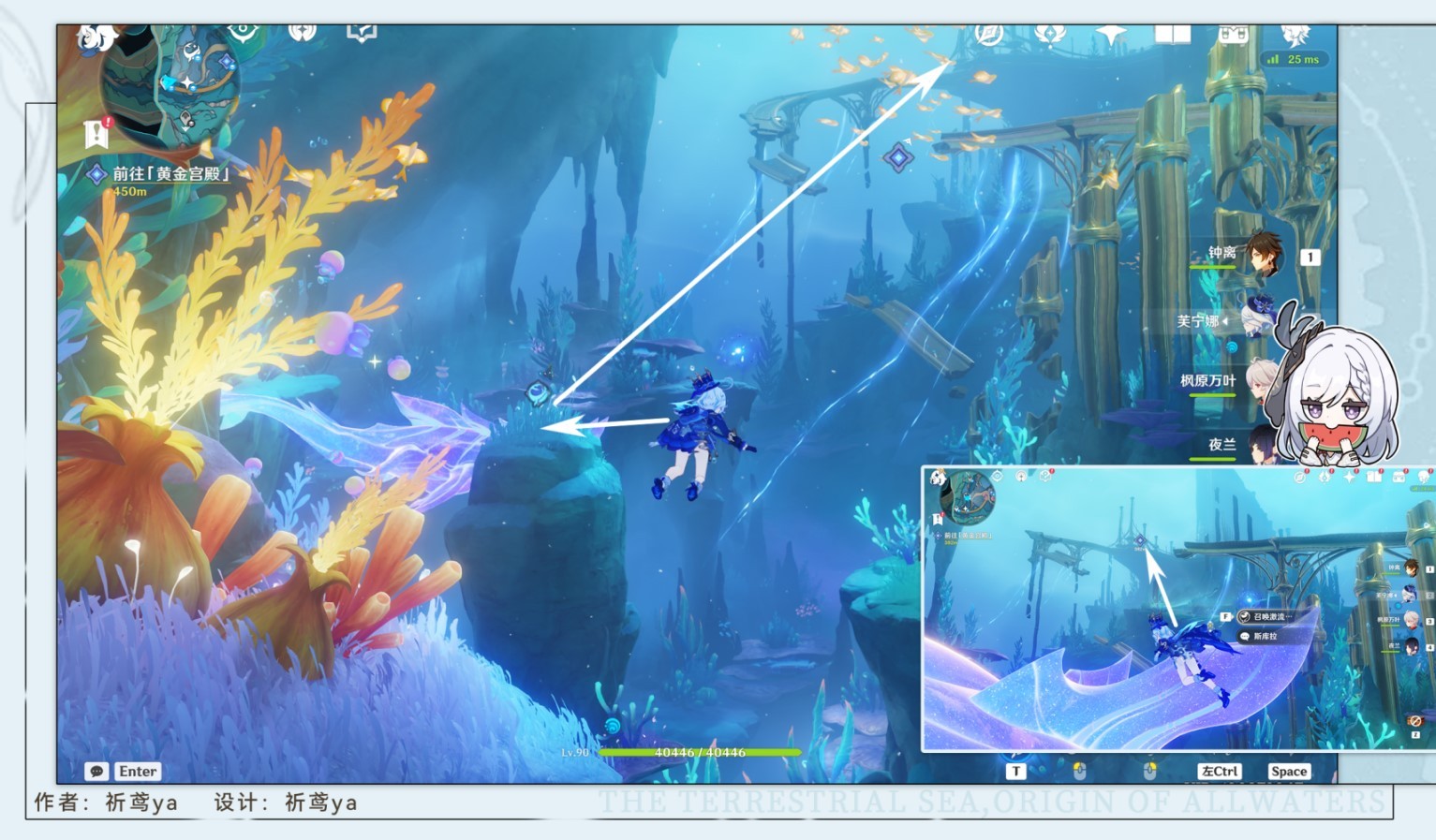This screenshot has height=840, width=1436.
Task: Click the green HP bar 40446 / 40446
Action: pos(700,752)
